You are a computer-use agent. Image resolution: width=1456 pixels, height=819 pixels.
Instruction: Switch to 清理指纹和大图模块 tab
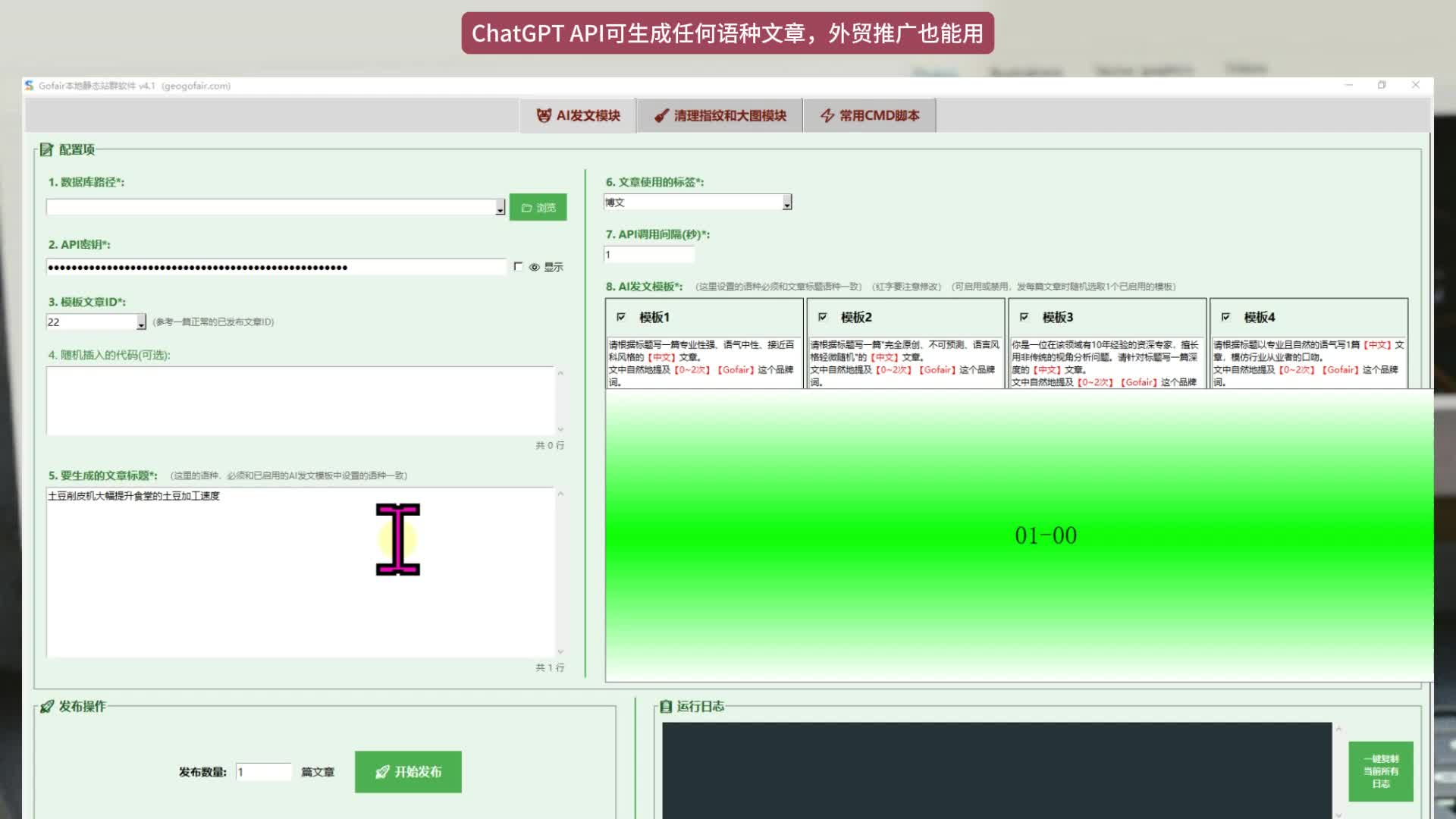pos(720,115)
